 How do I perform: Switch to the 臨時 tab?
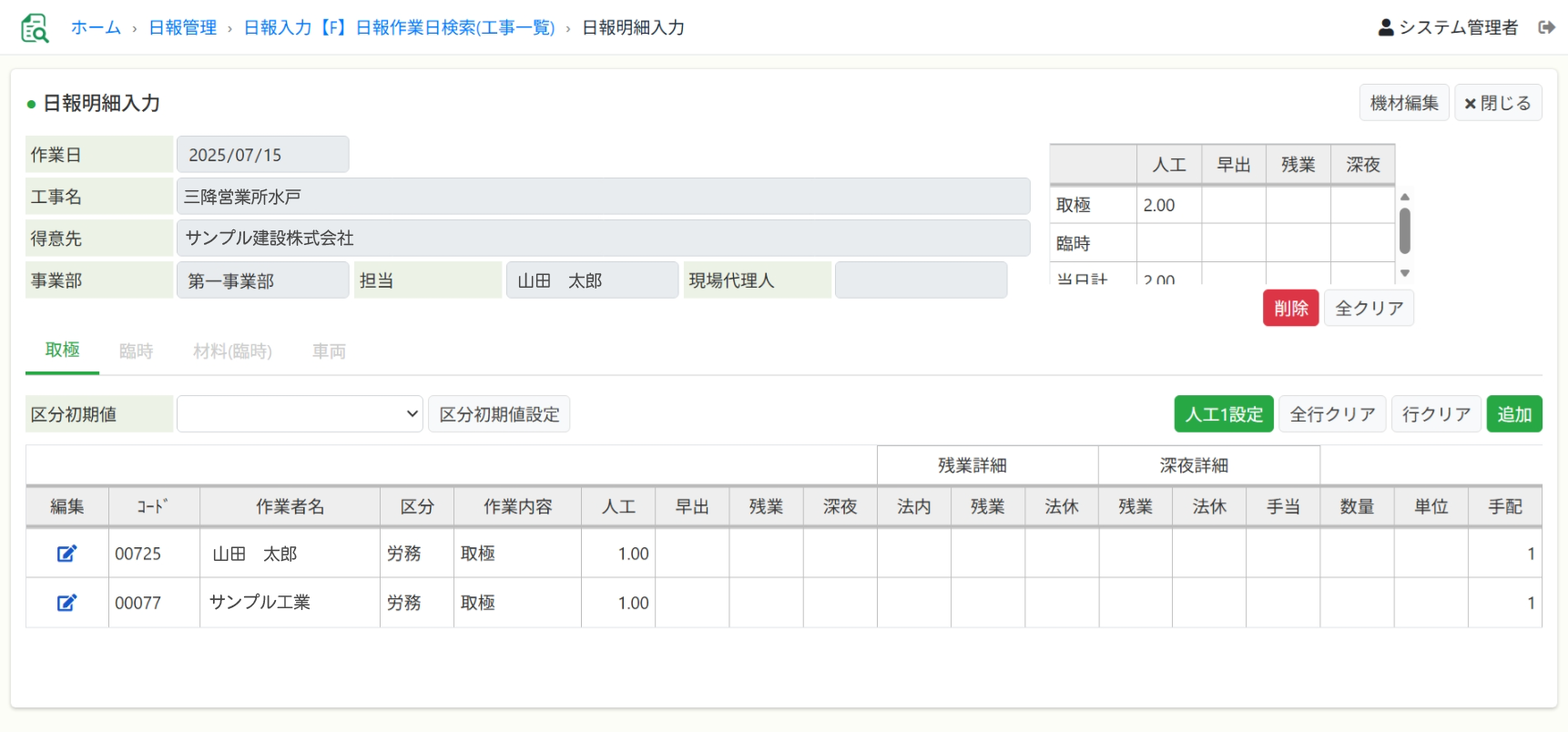136,351
